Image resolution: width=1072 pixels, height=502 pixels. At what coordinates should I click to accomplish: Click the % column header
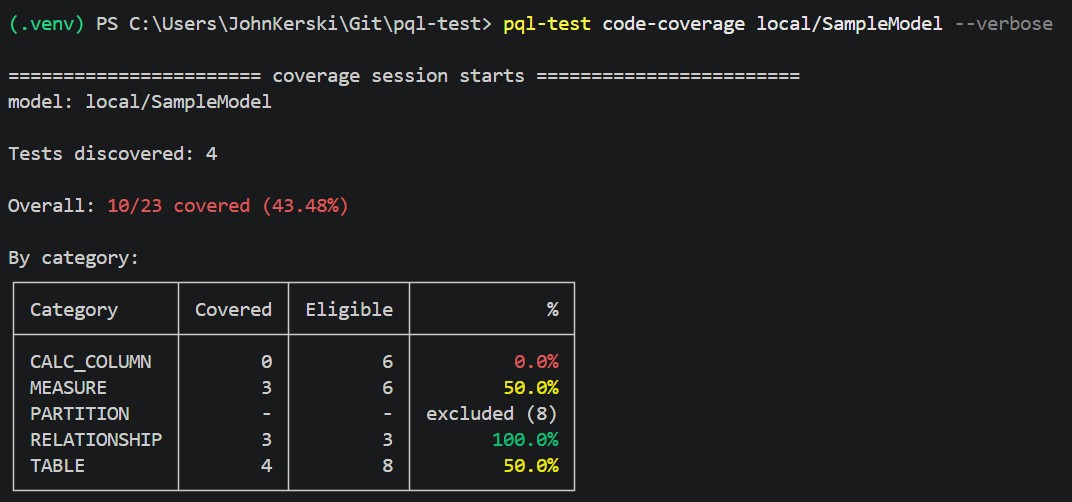(552, 309)
